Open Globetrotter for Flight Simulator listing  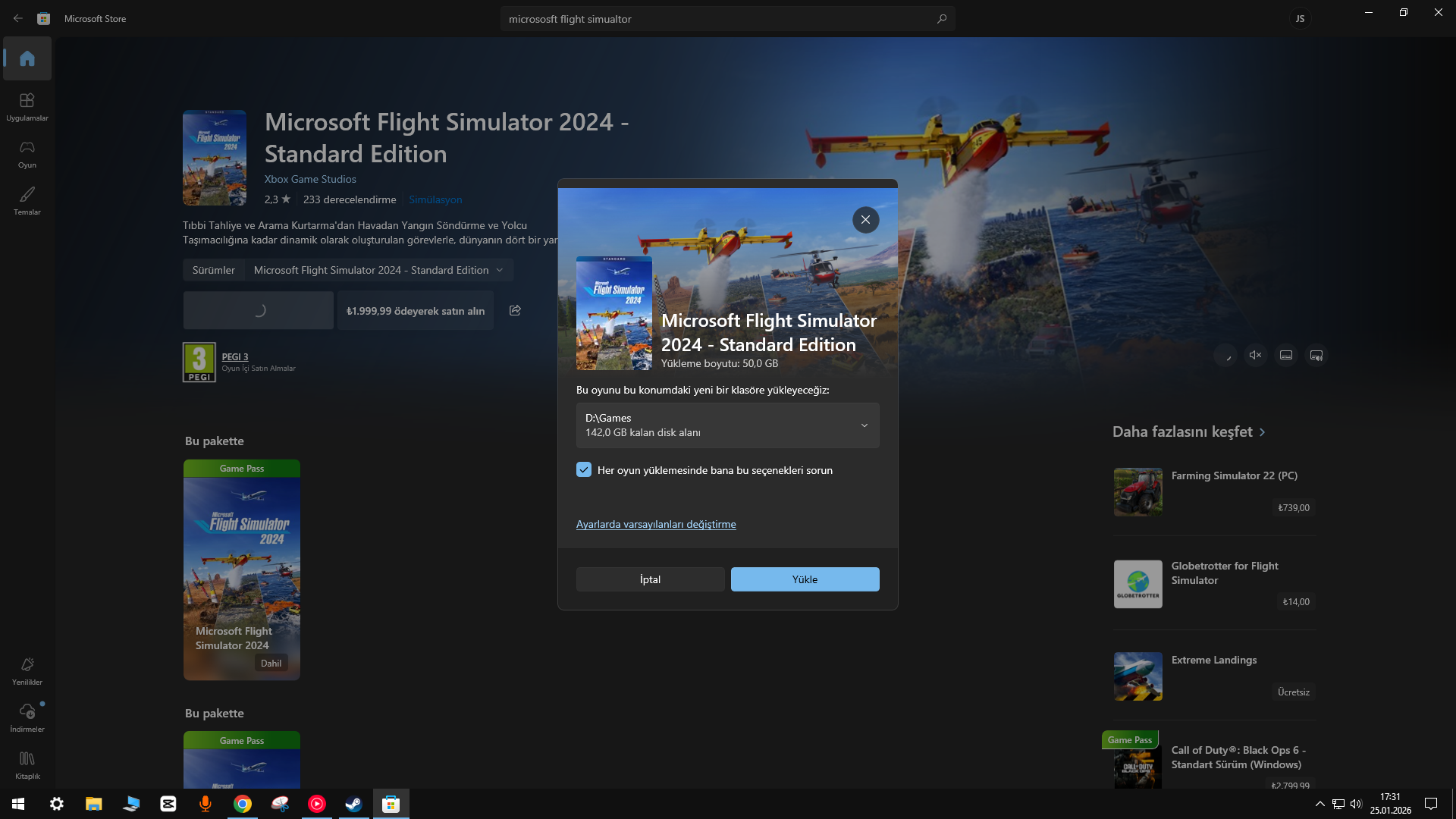pos(1214,584)
